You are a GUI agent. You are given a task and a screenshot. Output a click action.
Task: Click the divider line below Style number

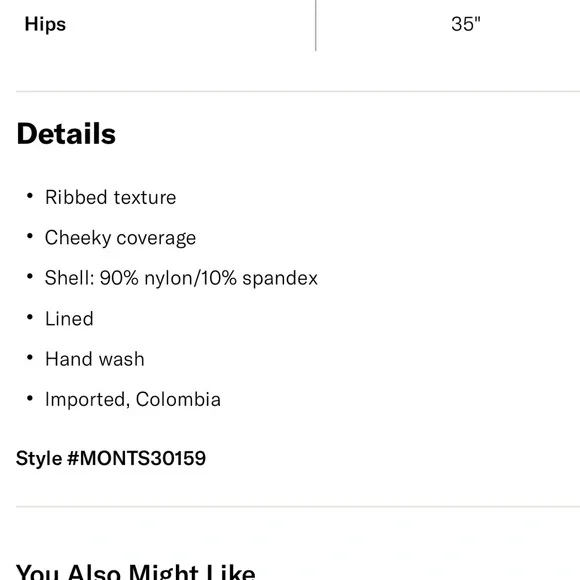pos(298,507)
